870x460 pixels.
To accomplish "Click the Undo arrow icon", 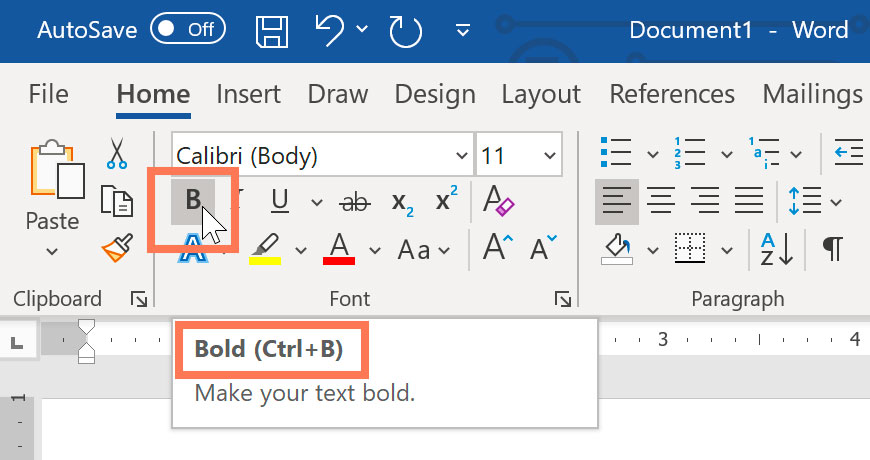I will coord(329,29).
